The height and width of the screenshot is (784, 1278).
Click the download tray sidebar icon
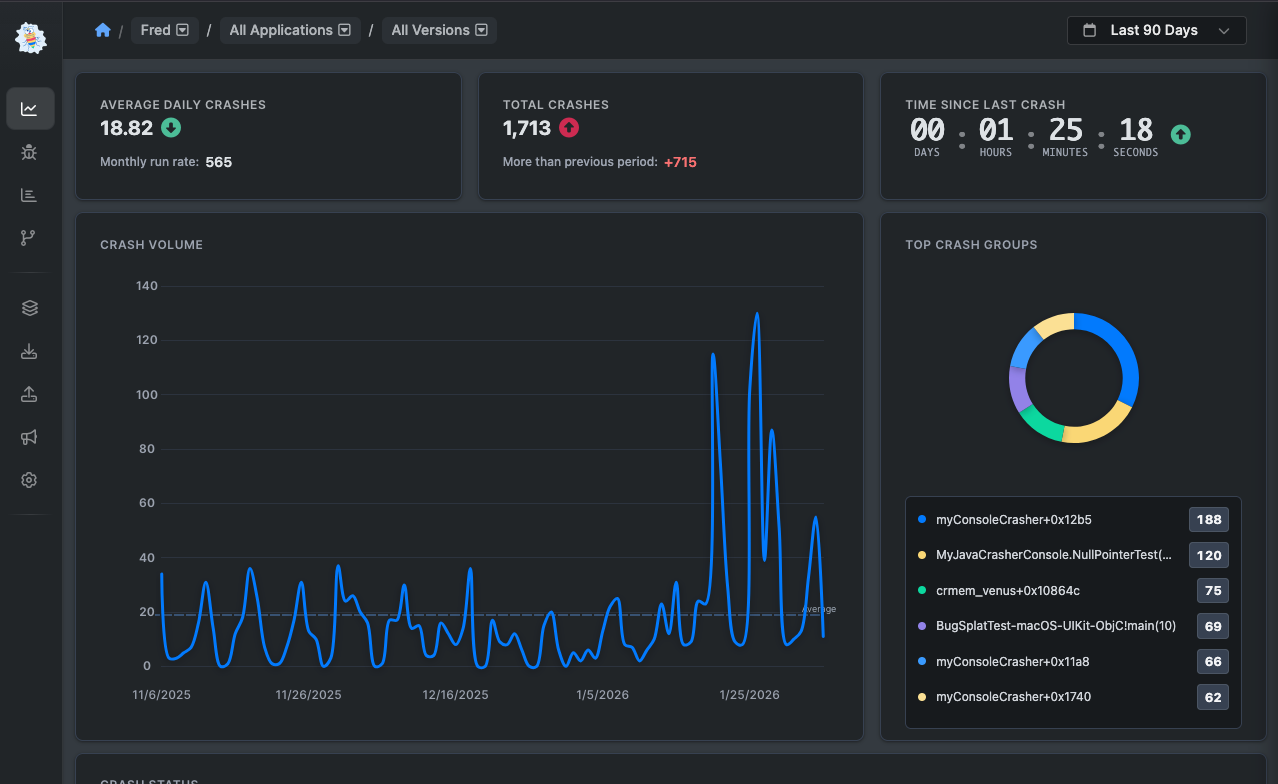(29, 352)
